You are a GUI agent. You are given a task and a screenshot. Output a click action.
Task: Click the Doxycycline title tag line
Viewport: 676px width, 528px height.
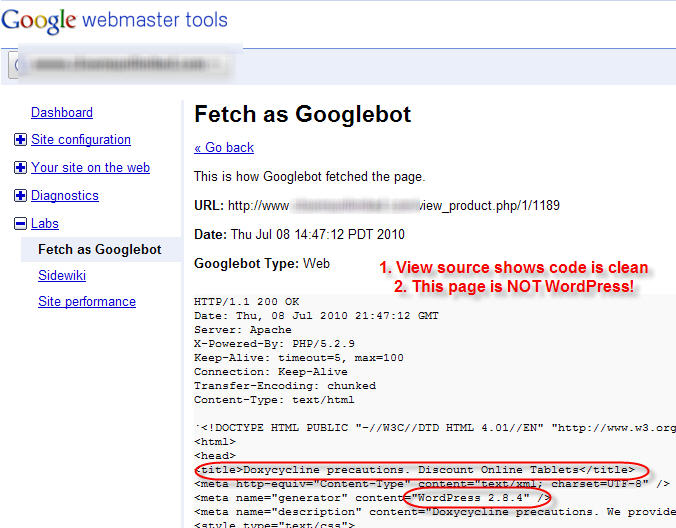coord(417,470)
